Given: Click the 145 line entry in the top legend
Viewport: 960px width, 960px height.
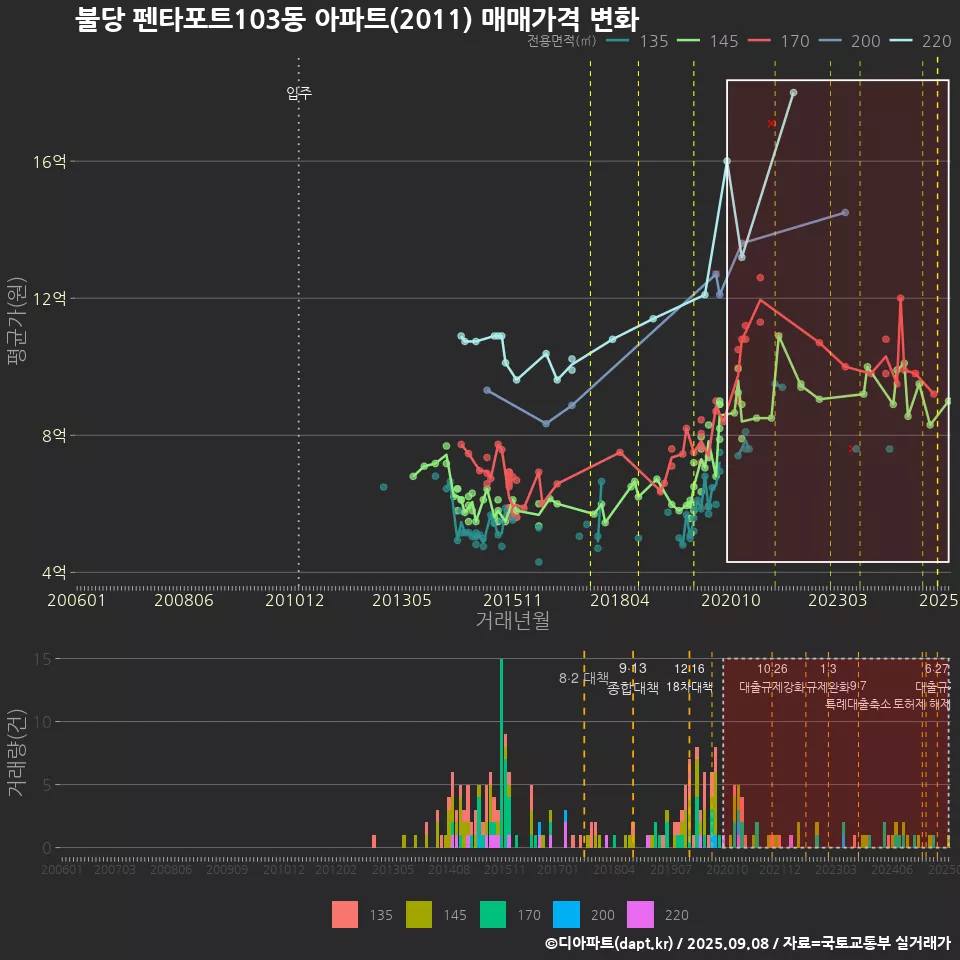Looking at the screenshot, I should [707, 41].
